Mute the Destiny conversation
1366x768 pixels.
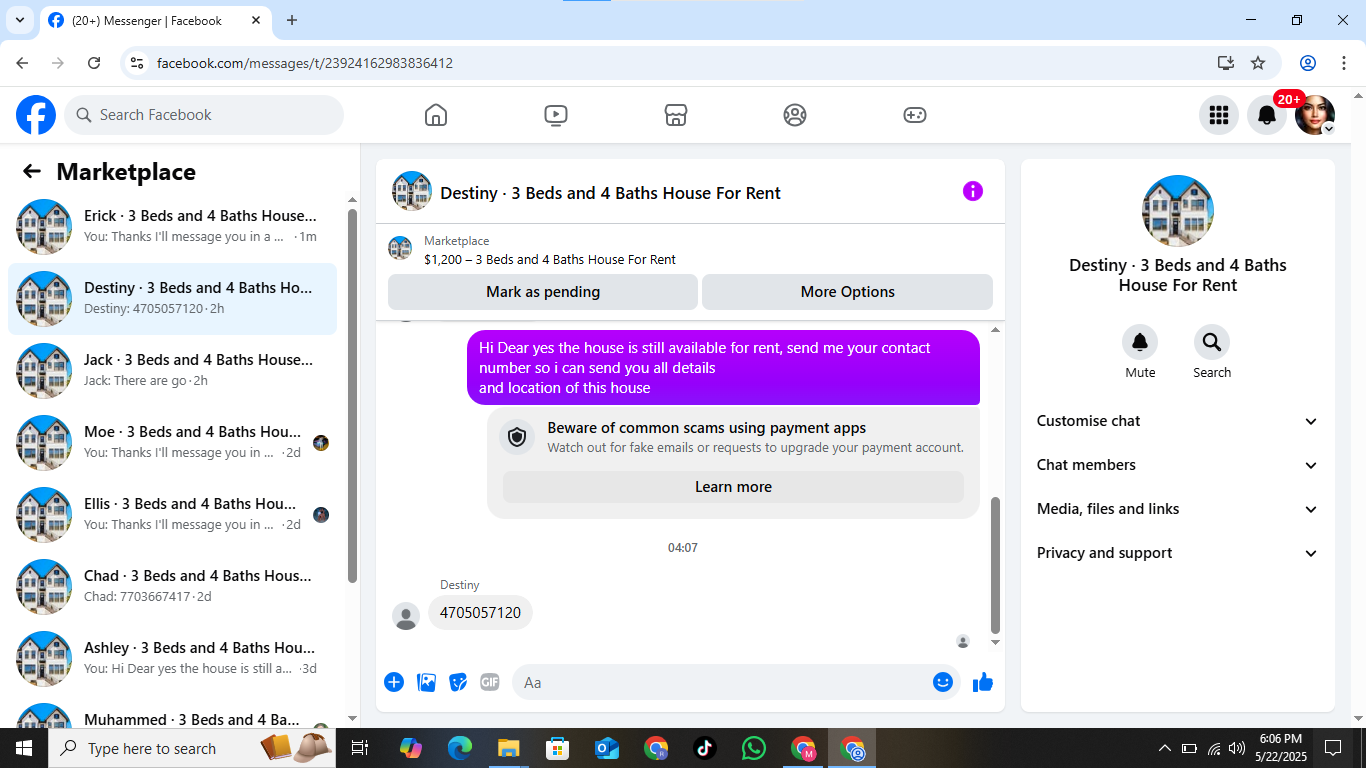tap(1140, 343)
